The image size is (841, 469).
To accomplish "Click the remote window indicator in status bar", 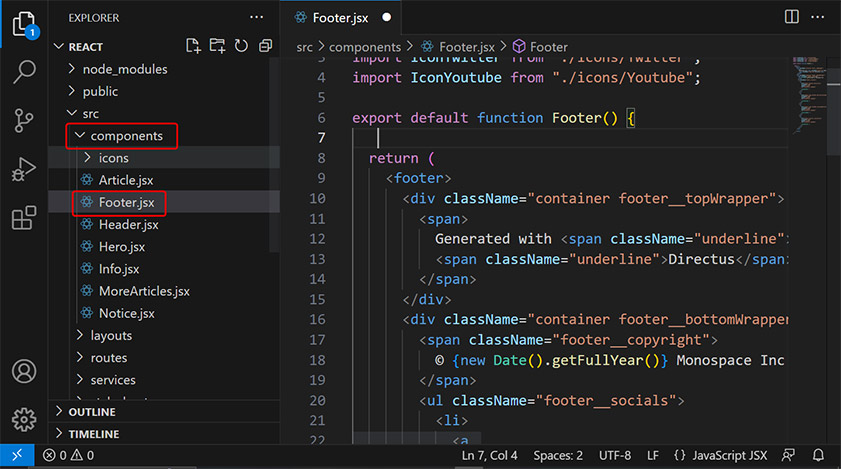I will tap(17, 456).
